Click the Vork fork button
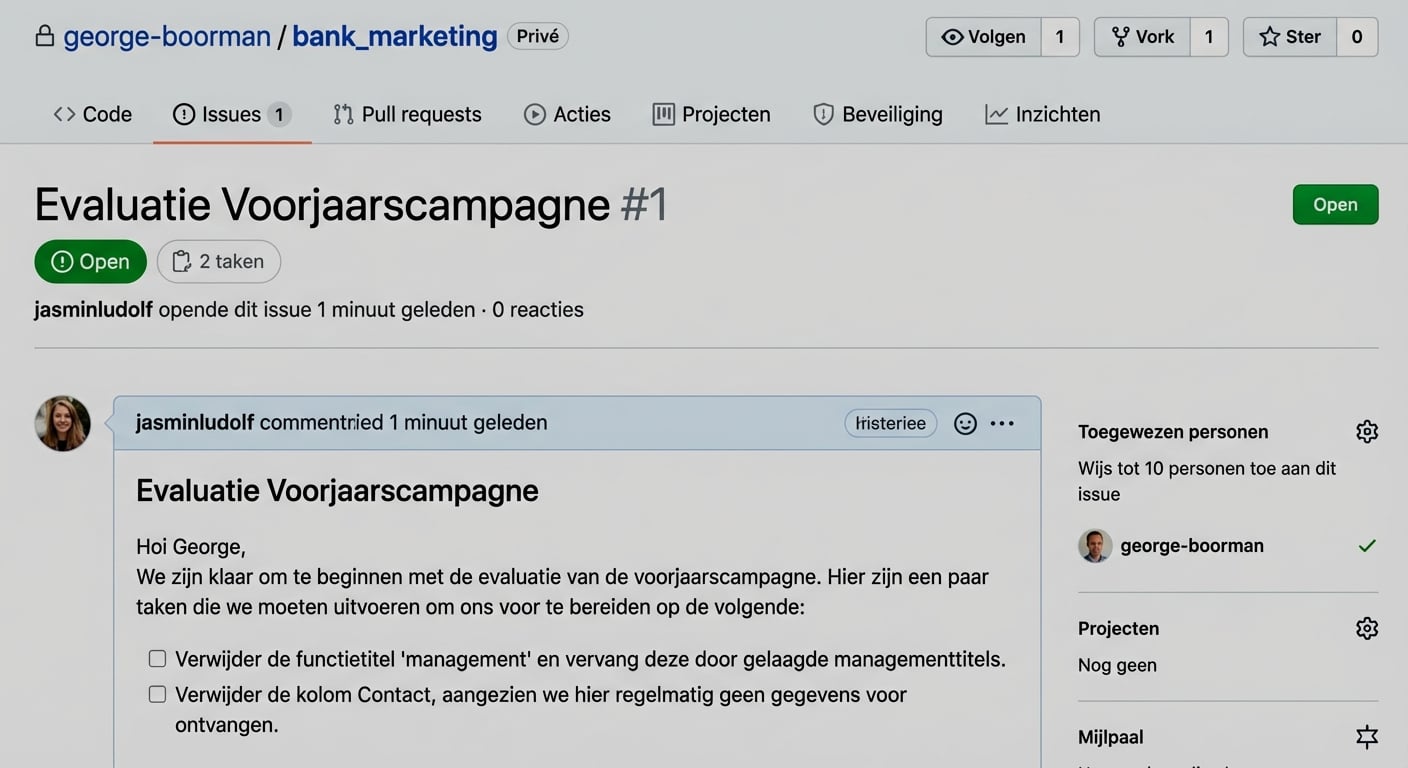This screenshot has width=1408, height=768. pyautogui.click(x=1143, y=37)
